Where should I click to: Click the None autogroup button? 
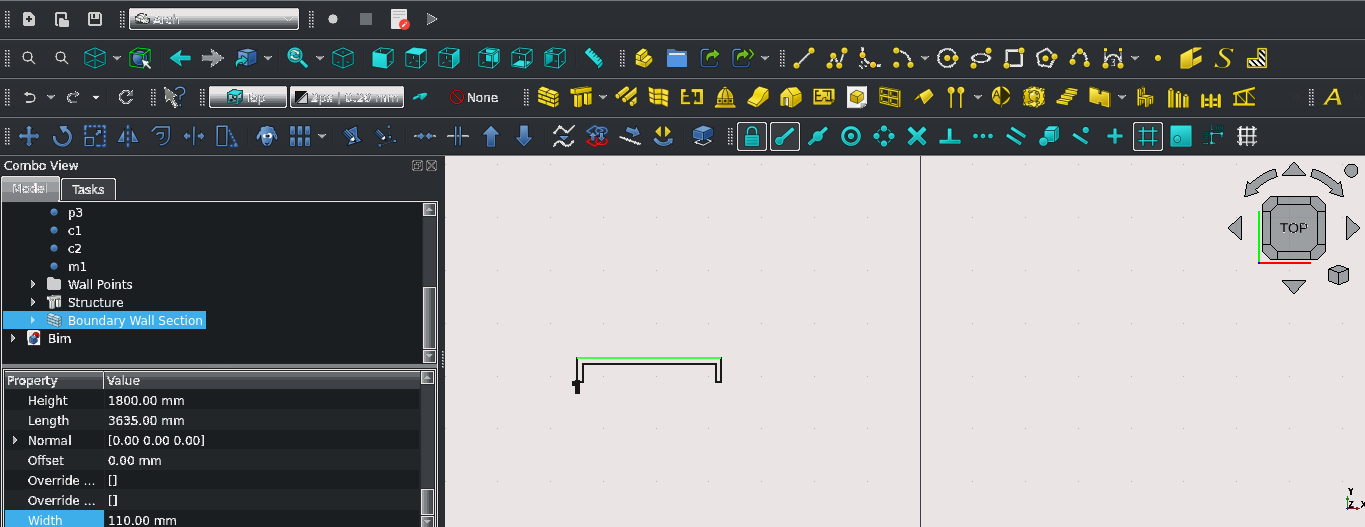473,97
